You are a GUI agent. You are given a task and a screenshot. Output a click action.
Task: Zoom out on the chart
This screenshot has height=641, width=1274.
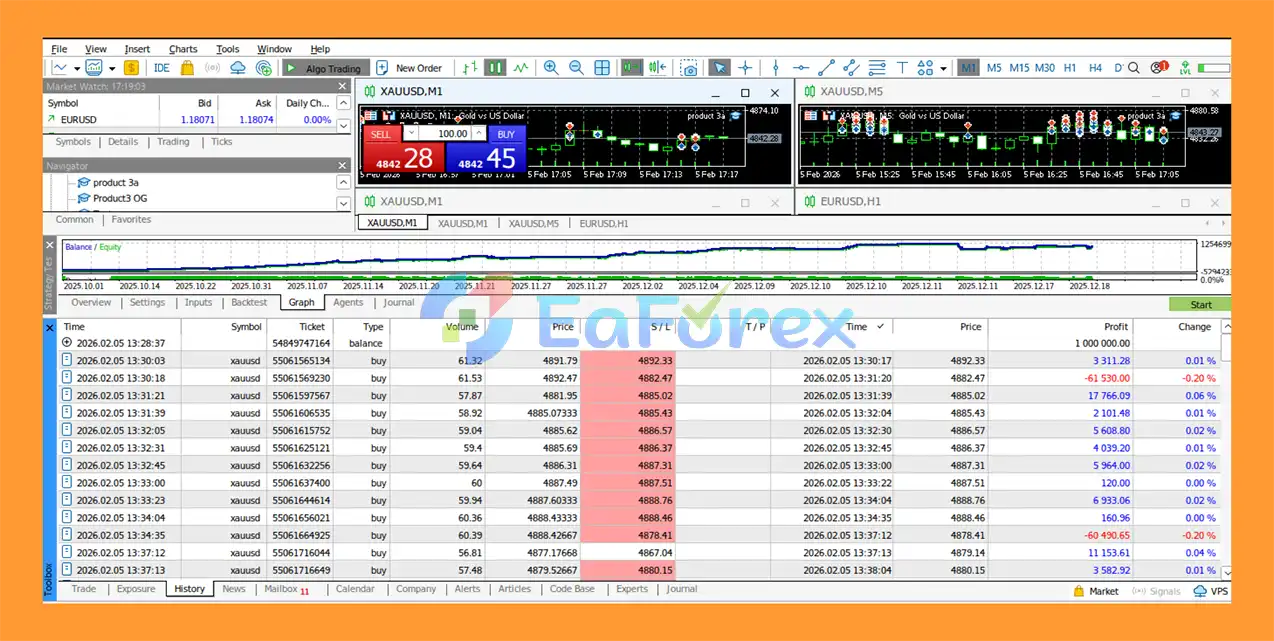coord(576,68)
